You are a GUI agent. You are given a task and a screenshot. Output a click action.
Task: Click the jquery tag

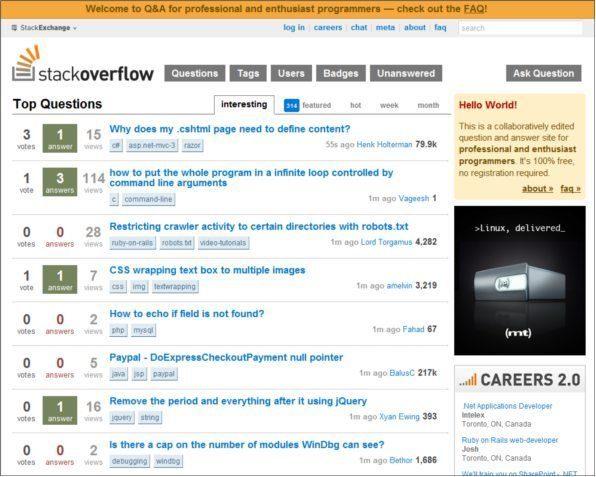point(122,417)
